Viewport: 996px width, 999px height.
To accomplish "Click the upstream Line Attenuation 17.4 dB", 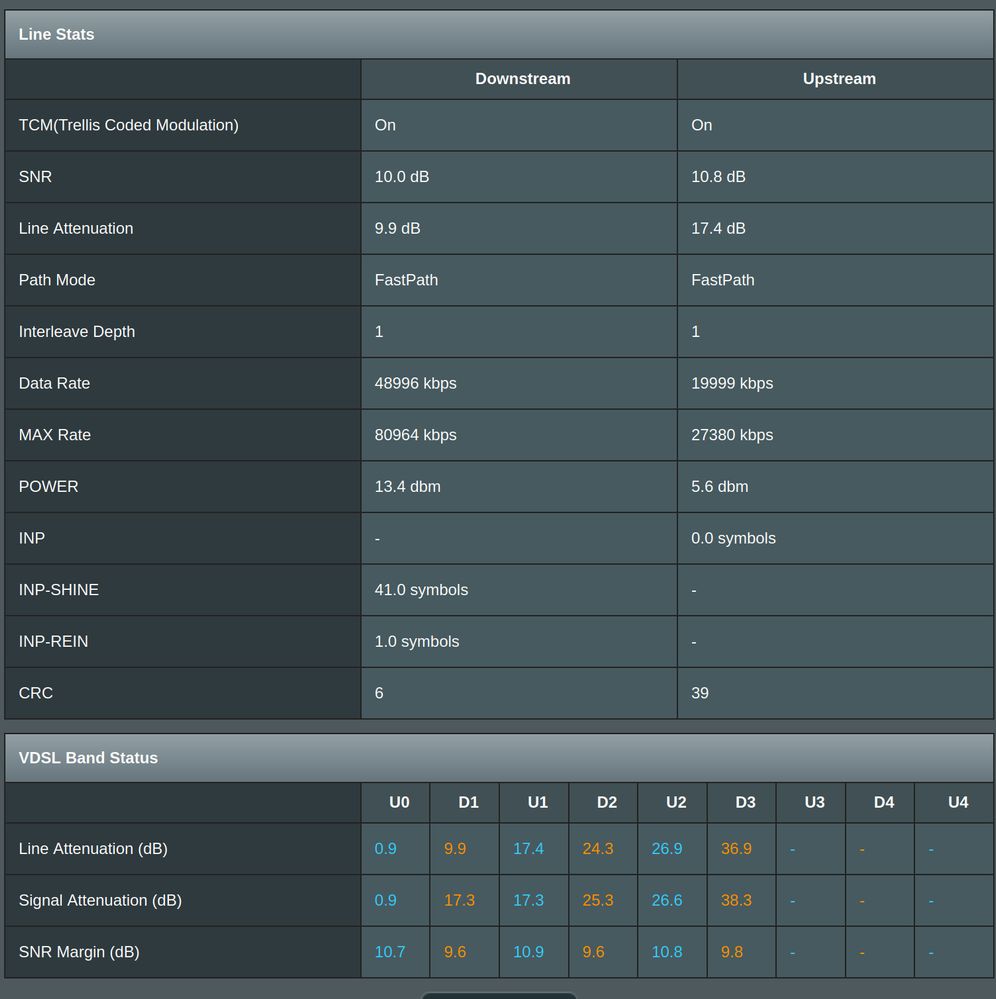I will pos(718,228).
